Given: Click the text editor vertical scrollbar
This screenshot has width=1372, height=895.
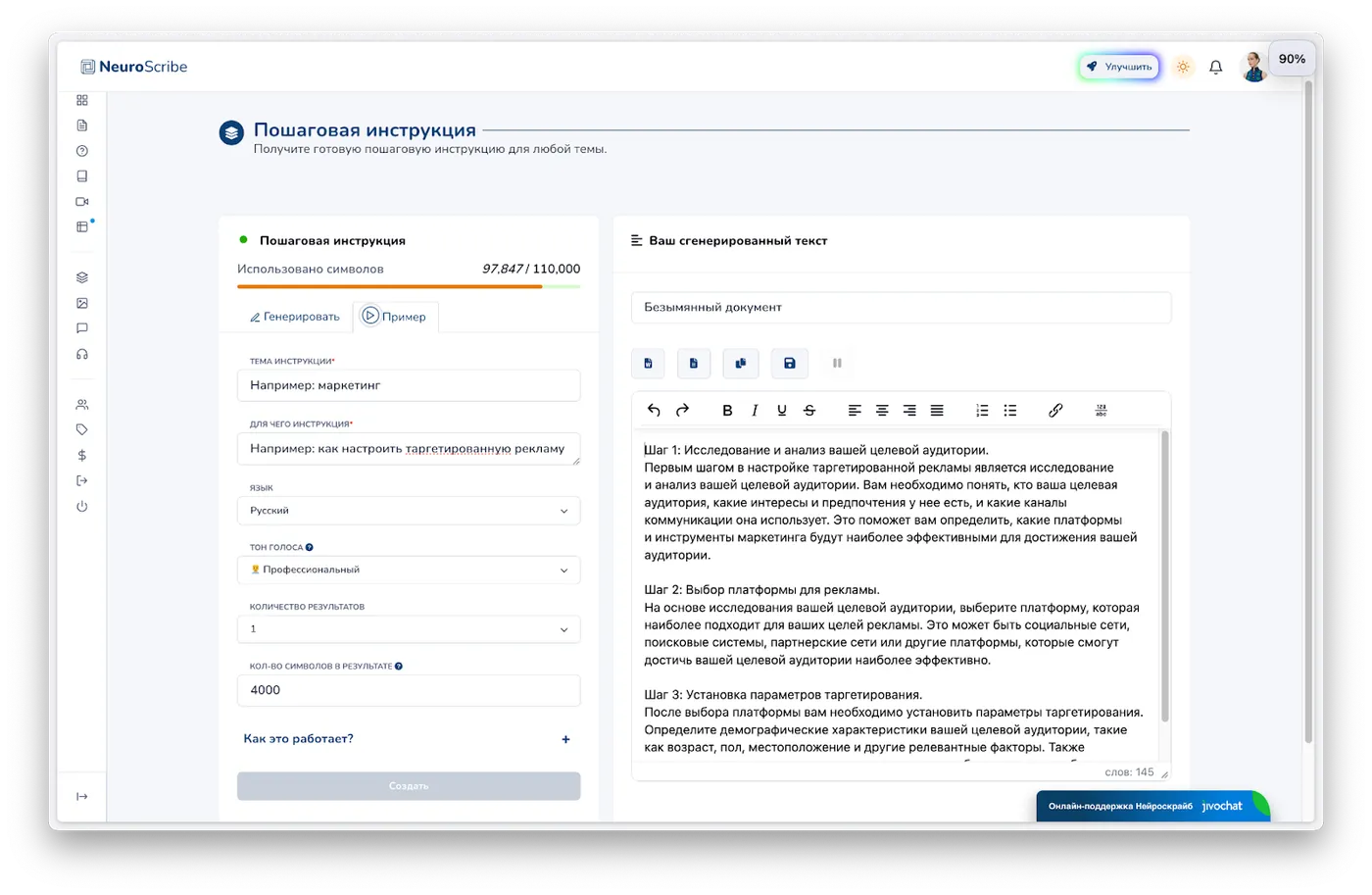Looking at the screenshot, I should pos(1164,576).
